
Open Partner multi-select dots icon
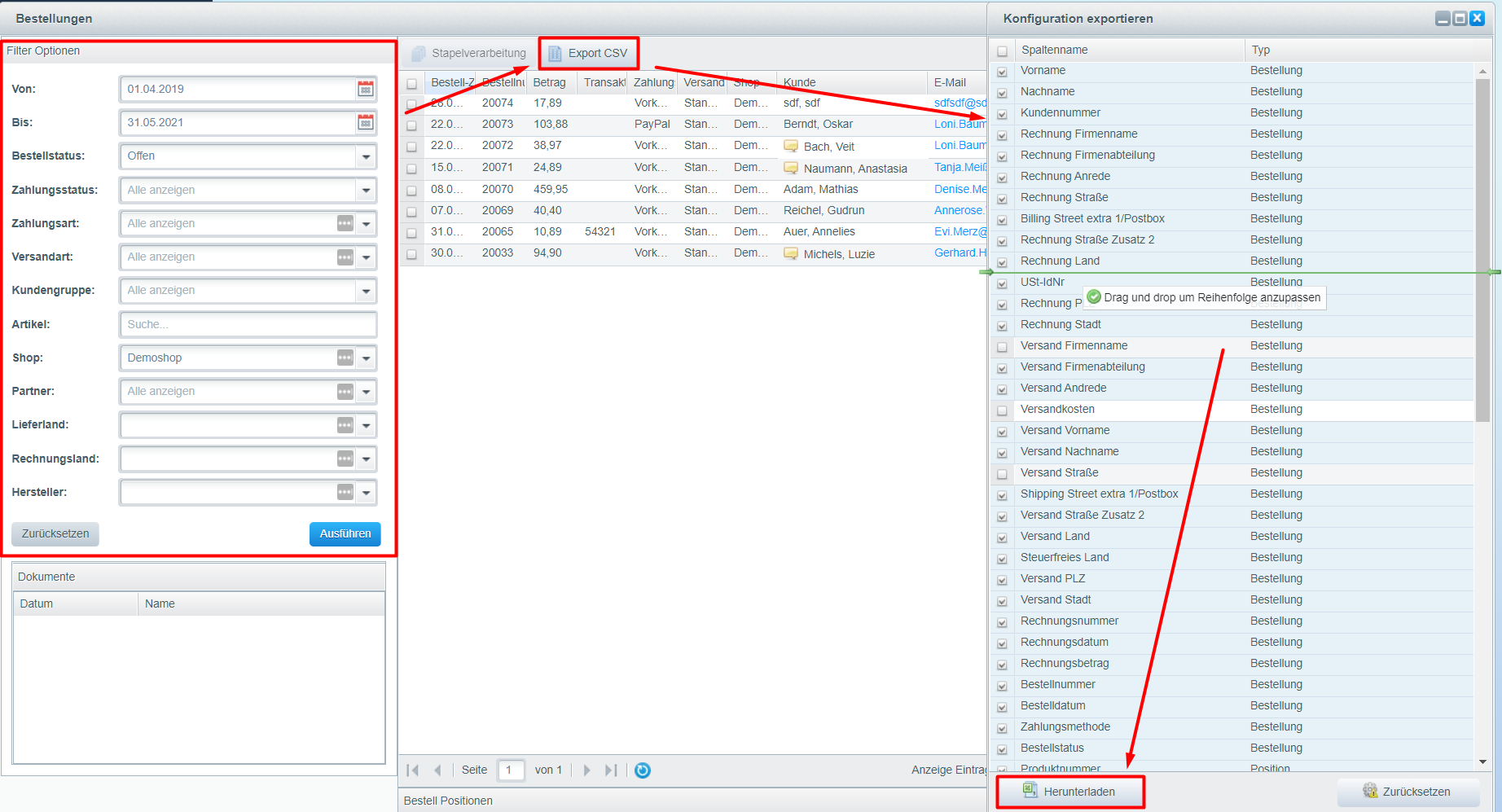(345, 391)
